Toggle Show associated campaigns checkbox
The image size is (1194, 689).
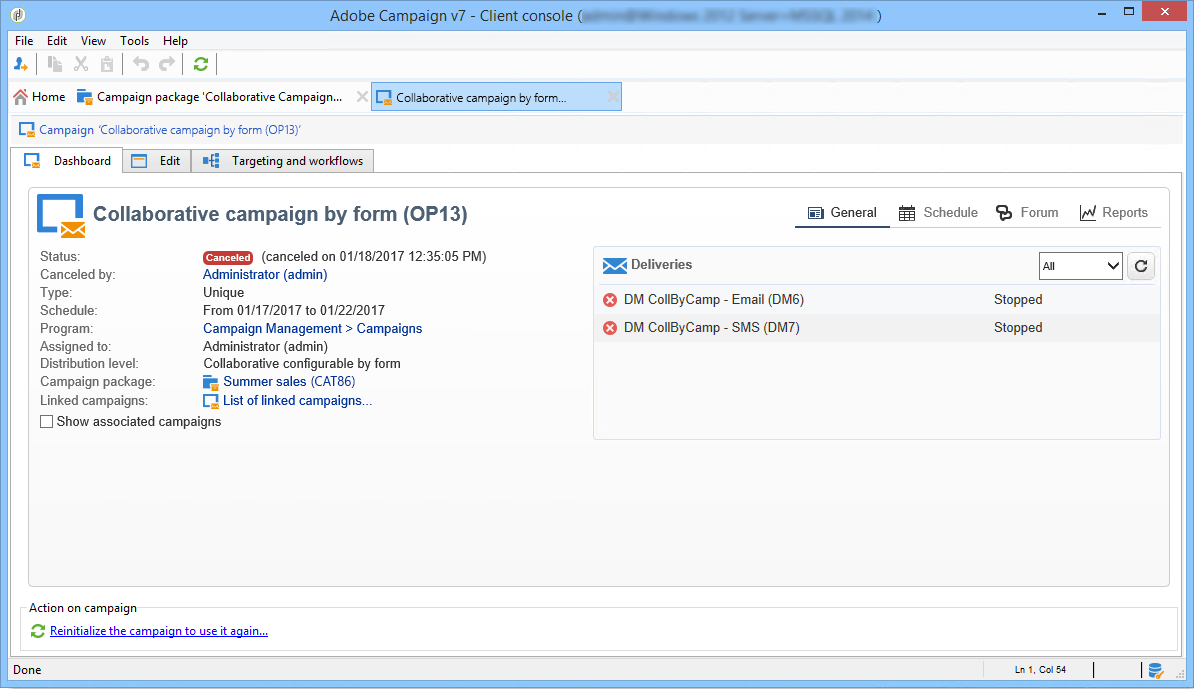tap(46, 422)
